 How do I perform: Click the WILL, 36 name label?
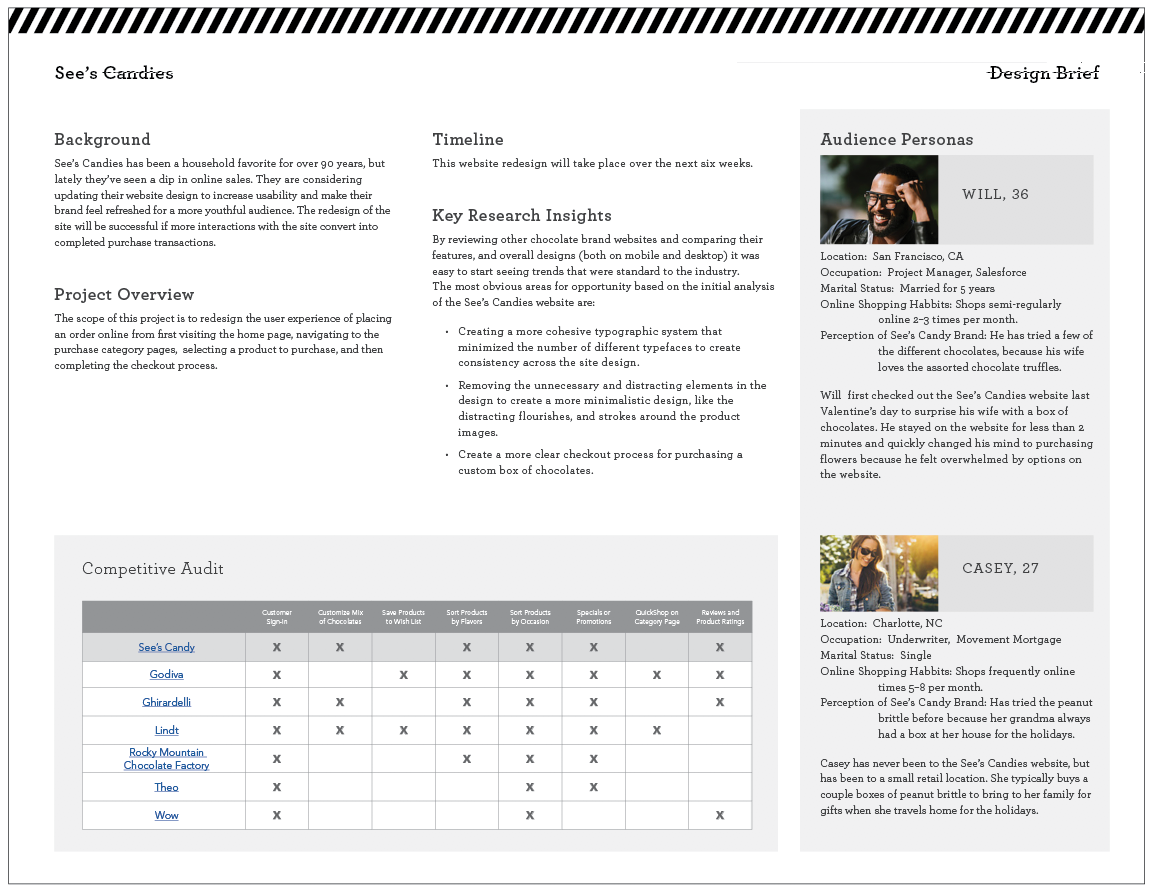tap(995, 195)
